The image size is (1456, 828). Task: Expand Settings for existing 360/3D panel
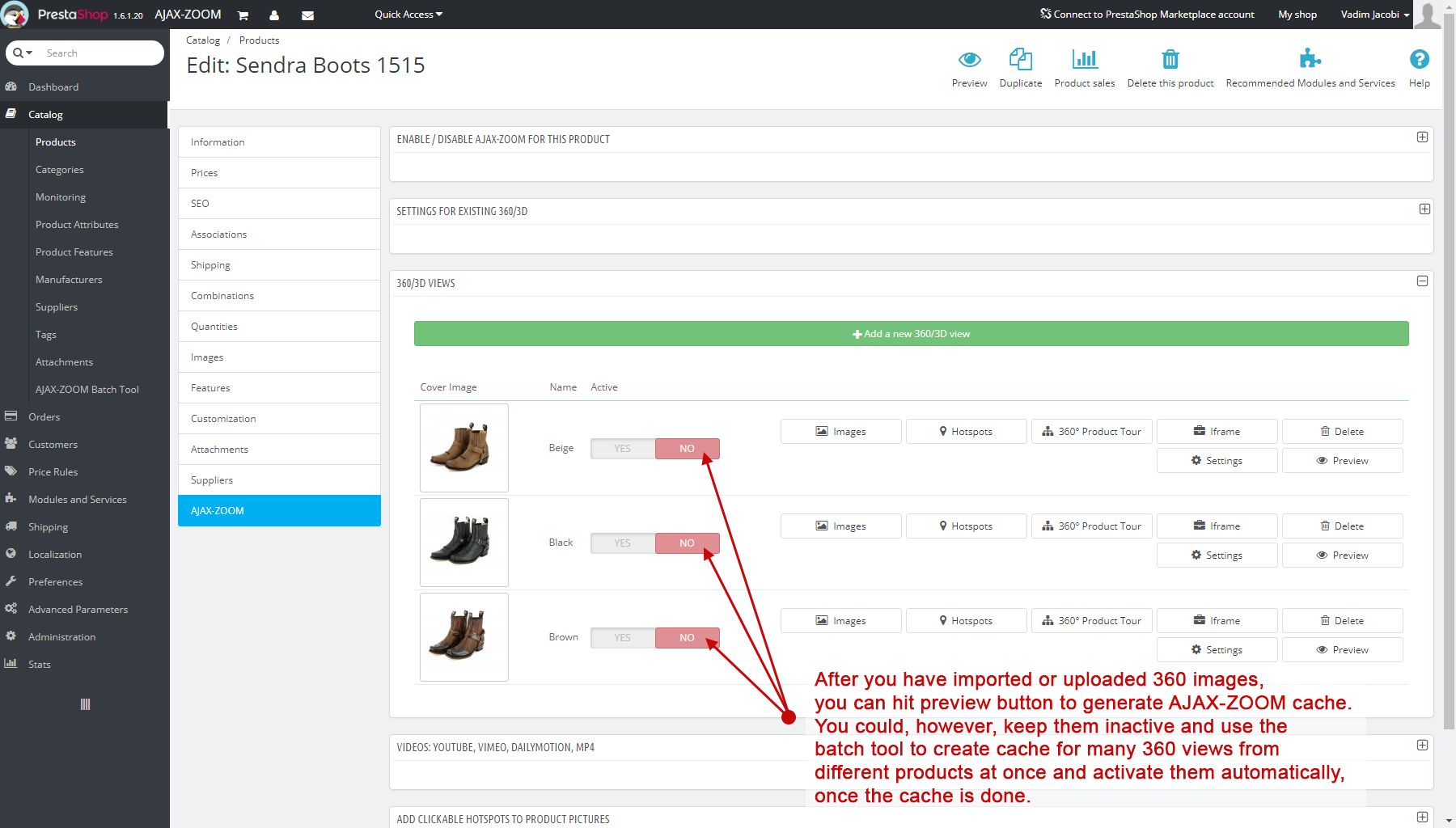(1424, 209)
